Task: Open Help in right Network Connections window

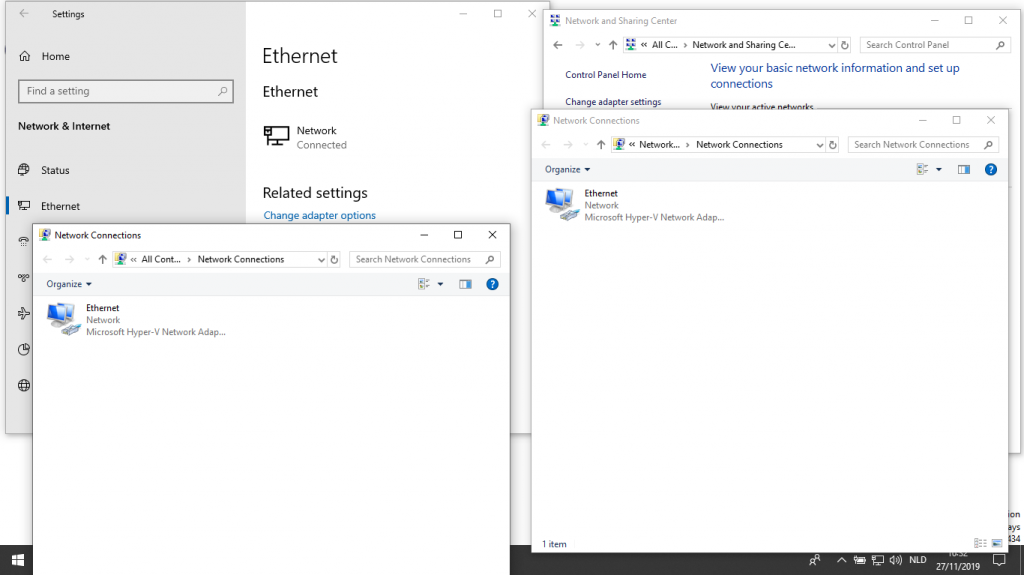Action: 991,169
